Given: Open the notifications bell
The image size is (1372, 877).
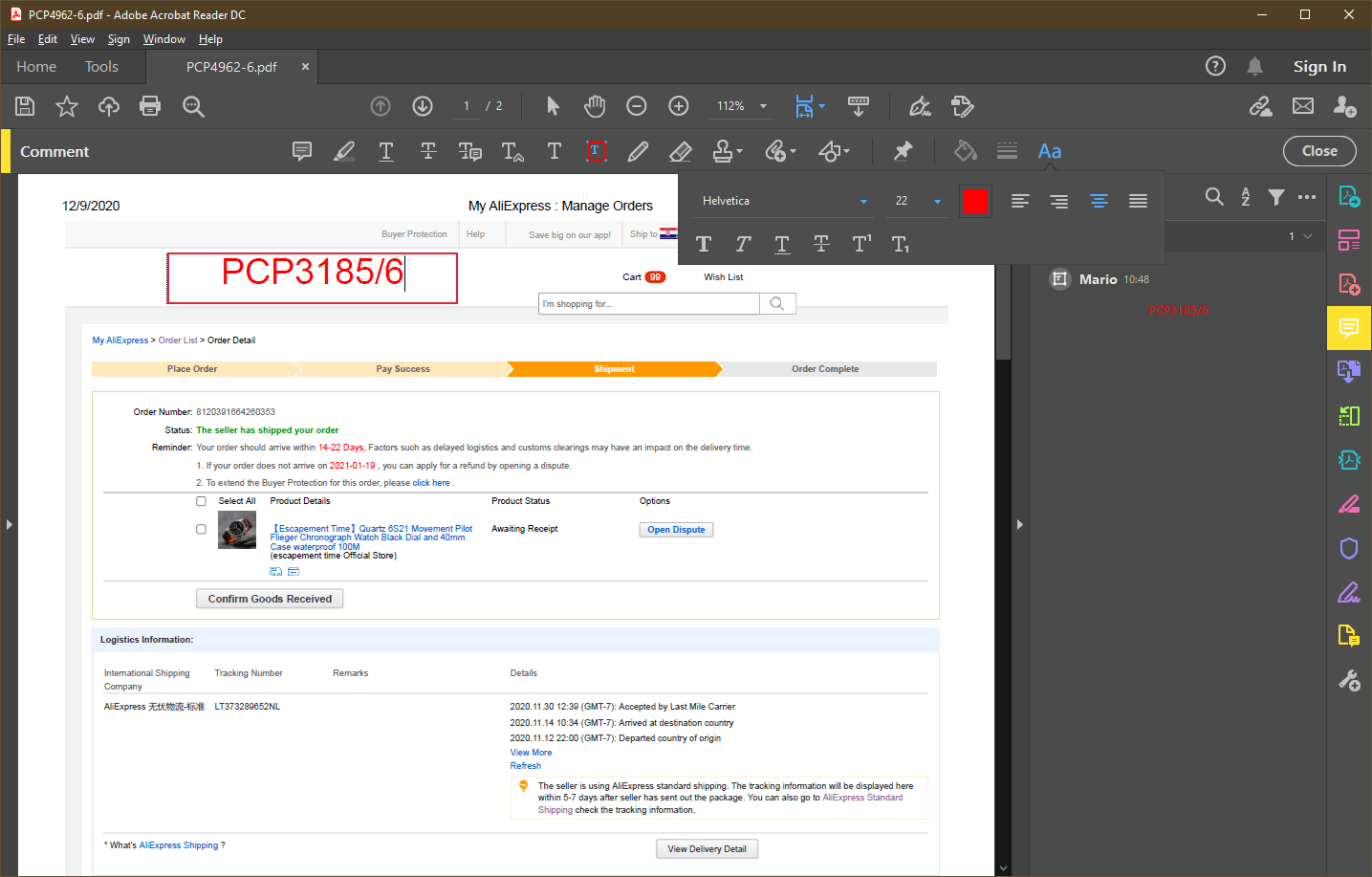Looking at the screenshot, I should click(x=1255, y=66).
